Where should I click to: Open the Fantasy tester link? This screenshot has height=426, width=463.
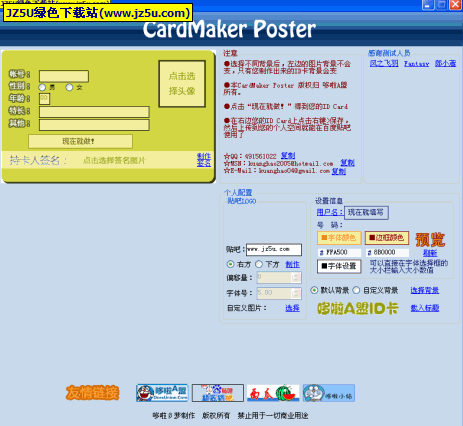[x=416, y=63]
